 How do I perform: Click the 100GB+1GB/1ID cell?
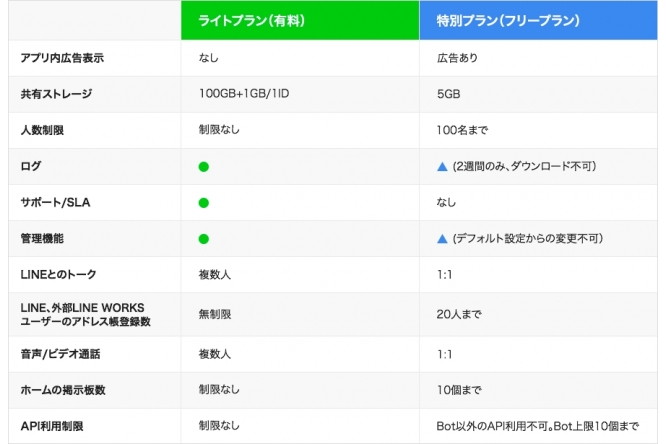(x=244, y=93)
